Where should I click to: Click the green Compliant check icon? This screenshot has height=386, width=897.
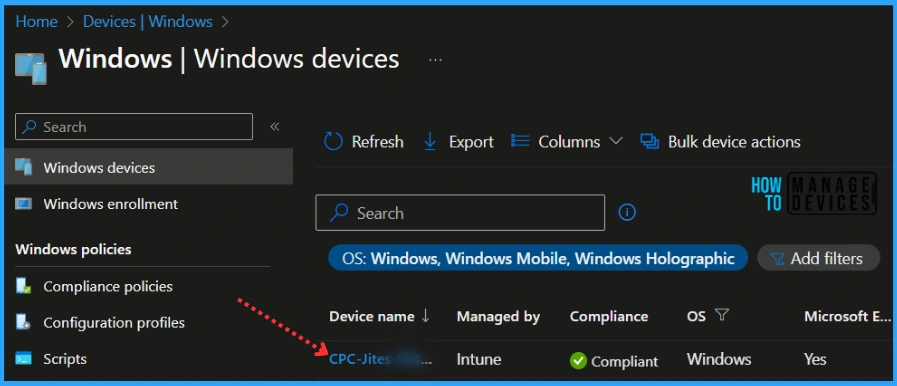click(578, 360)
